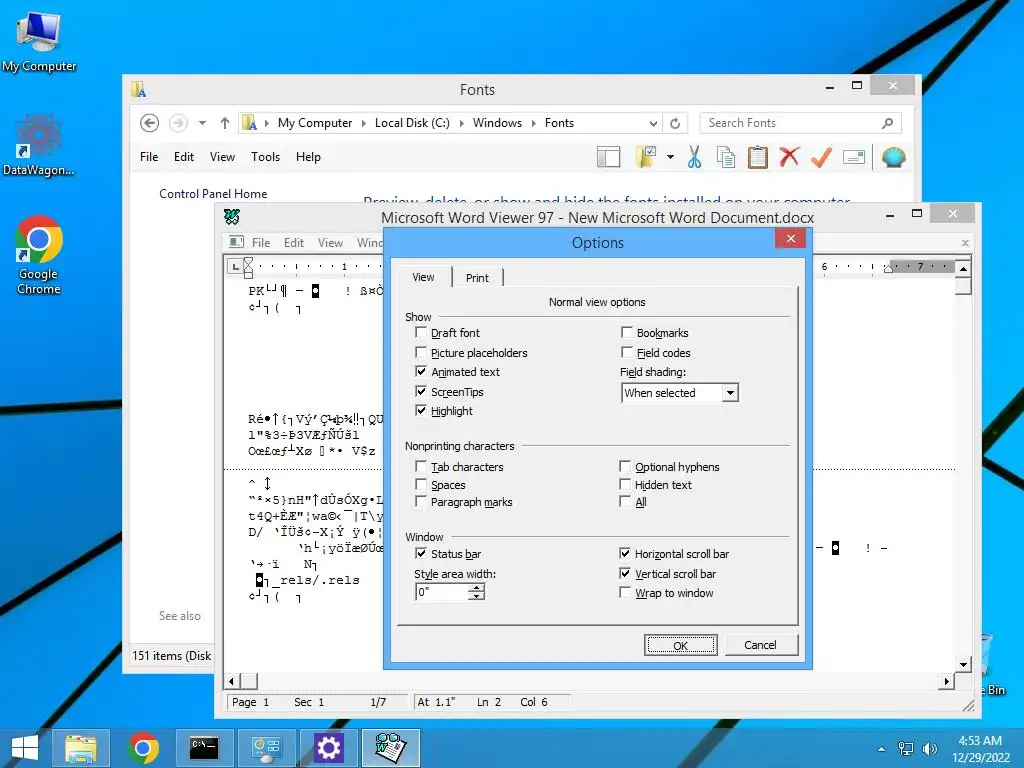The width and height of the screenshot is (1024, 768).
Task: Switch to the Print tab in Options
Action: click(477, 278)
